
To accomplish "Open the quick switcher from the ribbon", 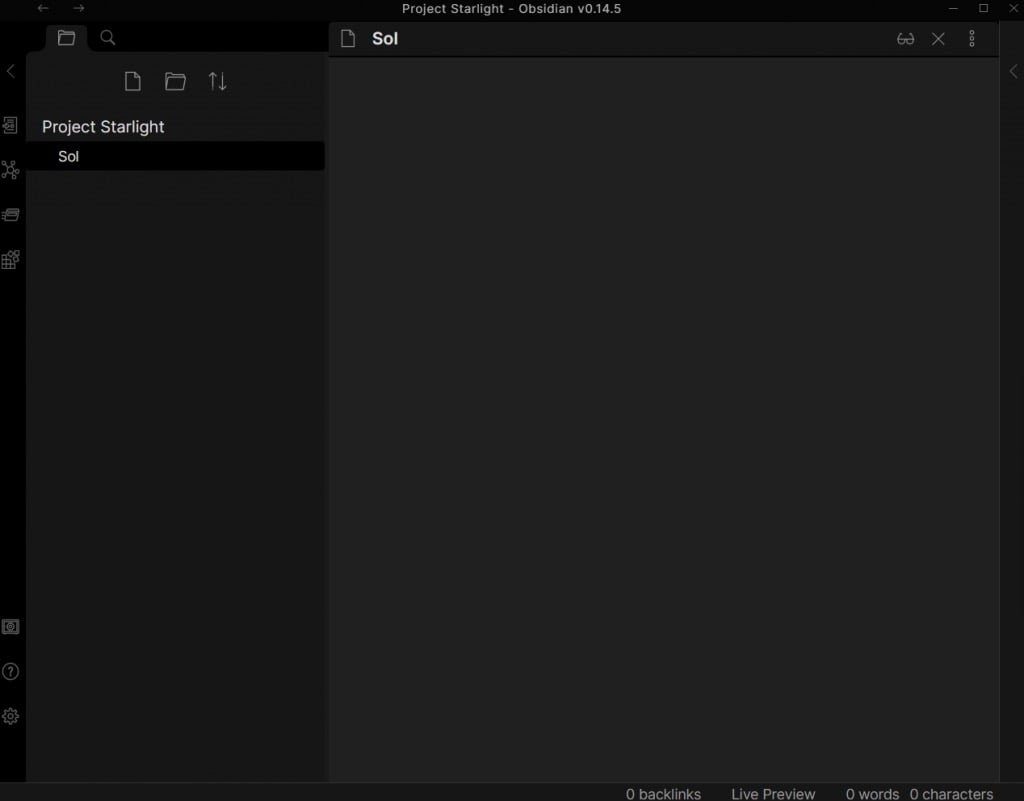I will point(10,125).
